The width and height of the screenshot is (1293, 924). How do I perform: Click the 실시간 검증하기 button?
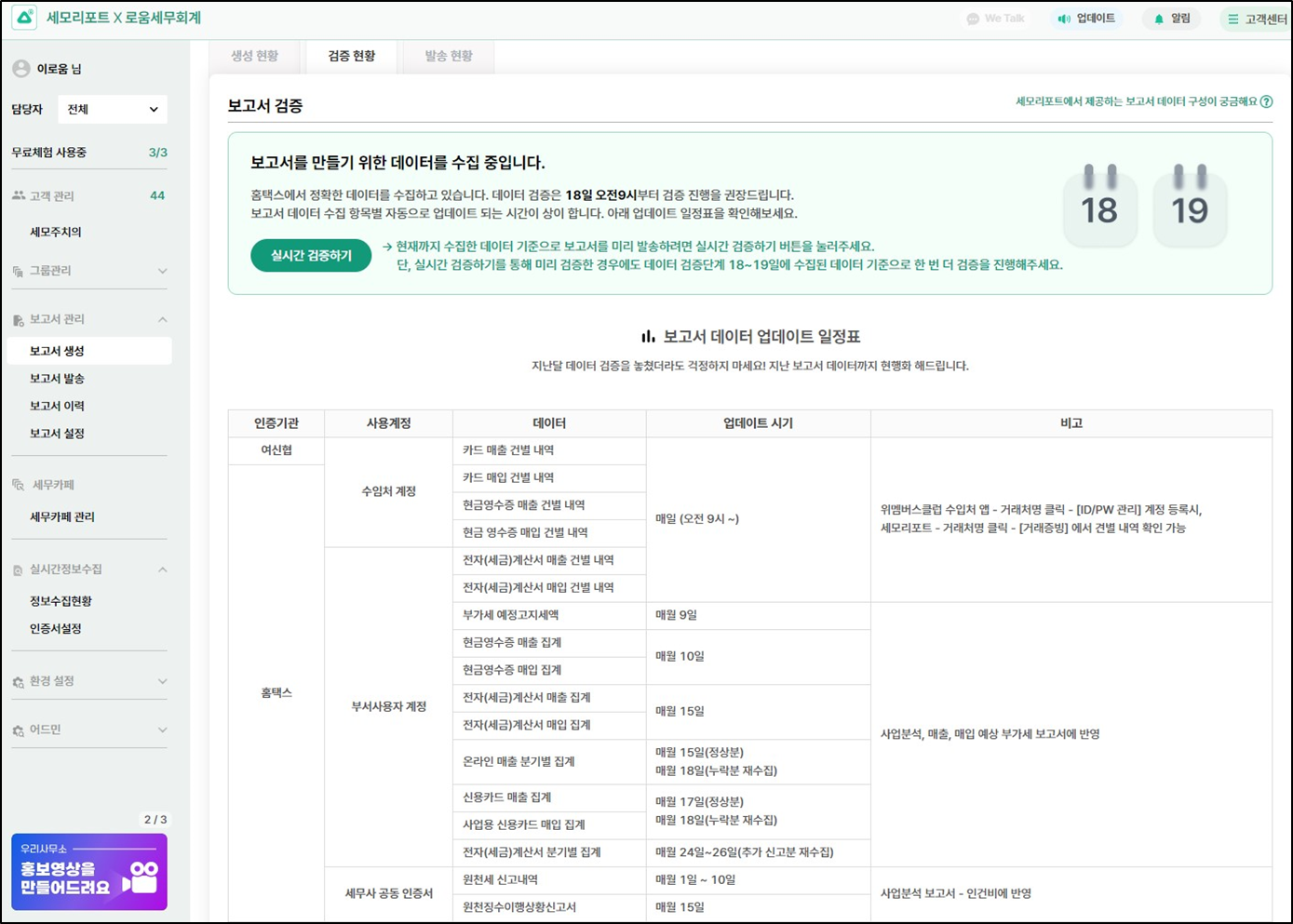(311, 256)
